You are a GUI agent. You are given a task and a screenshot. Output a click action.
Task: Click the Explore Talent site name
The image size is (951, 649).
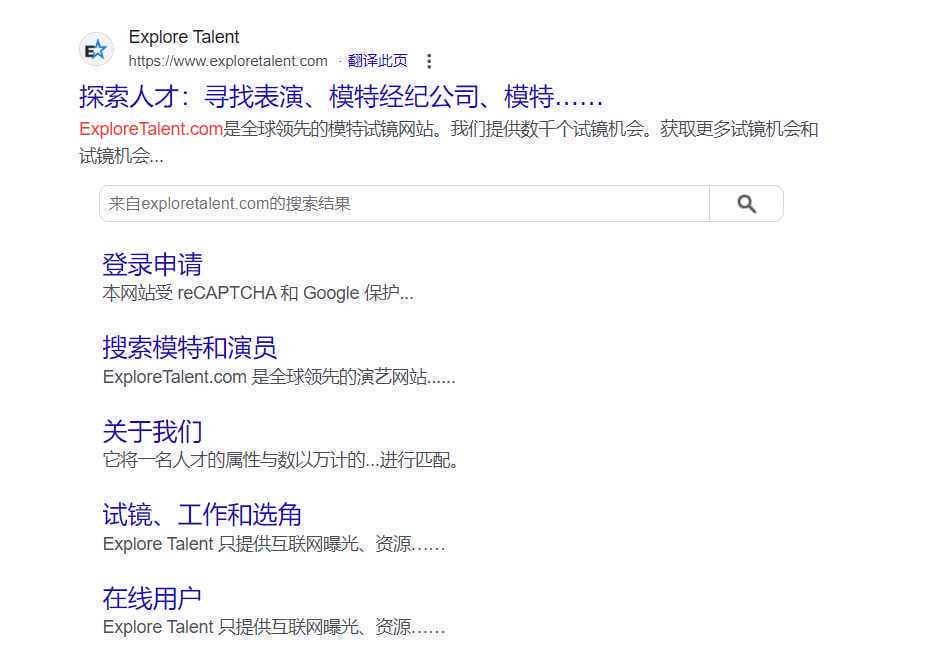point(184,37)
